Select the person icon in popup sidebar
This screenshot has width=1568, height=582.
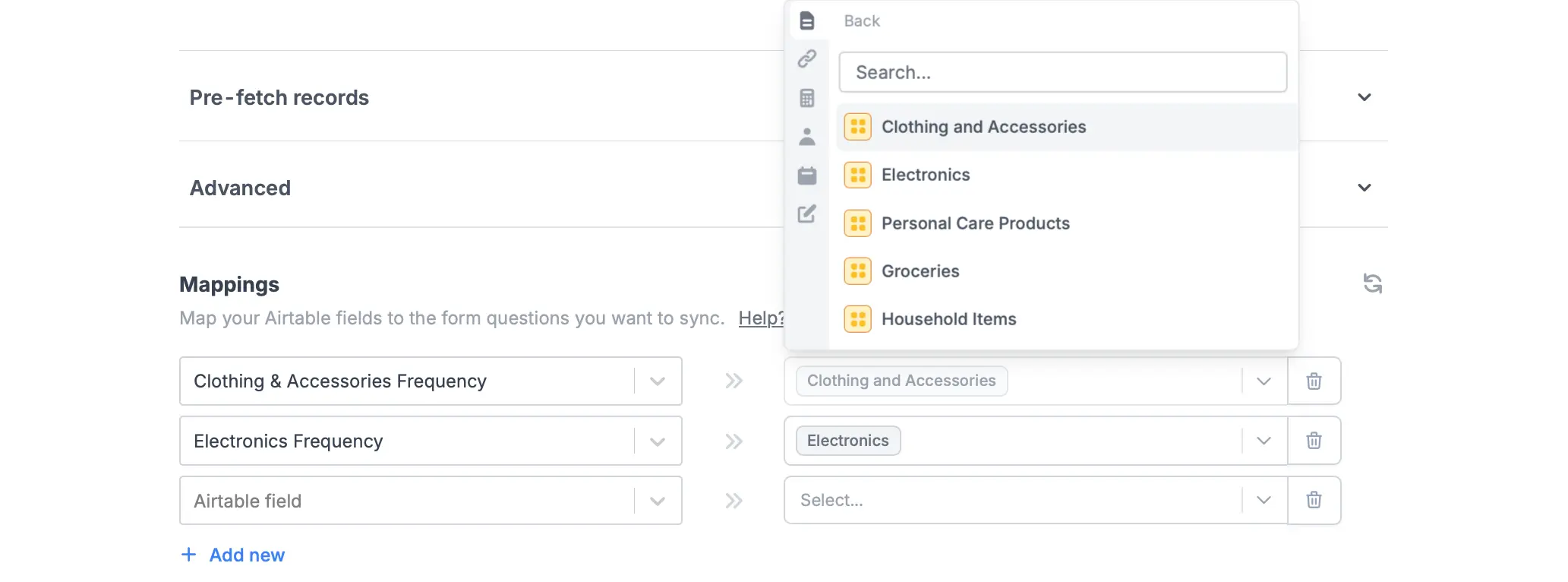point(807,137)
